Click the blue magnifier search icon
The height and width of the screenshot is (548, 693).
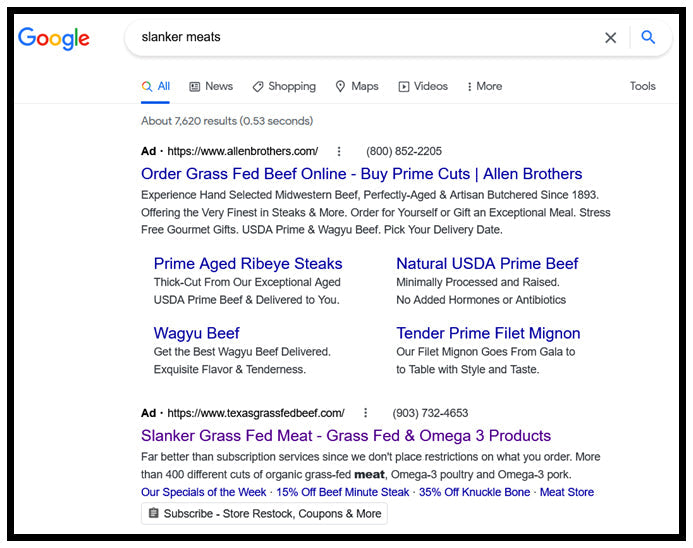pos(648,37)
